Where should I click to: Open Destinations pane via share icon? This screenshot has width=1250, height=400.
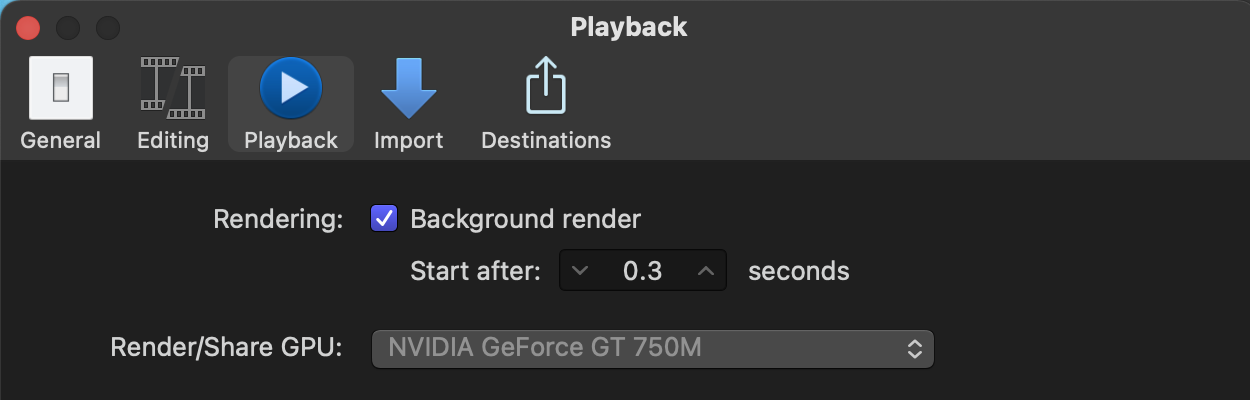[546, 88]
